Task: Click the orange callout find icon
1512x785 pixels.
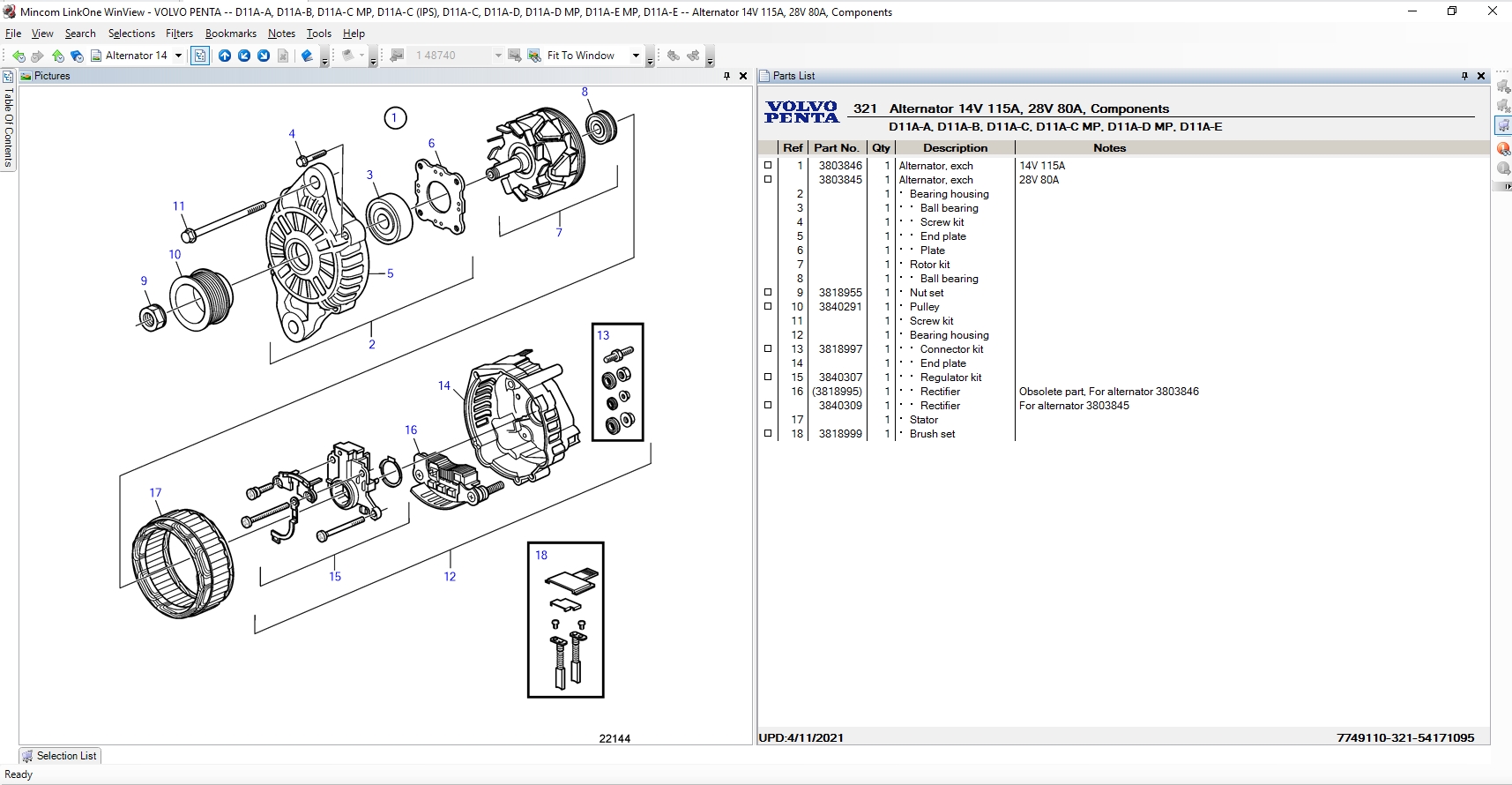Action: [1503, 148]
